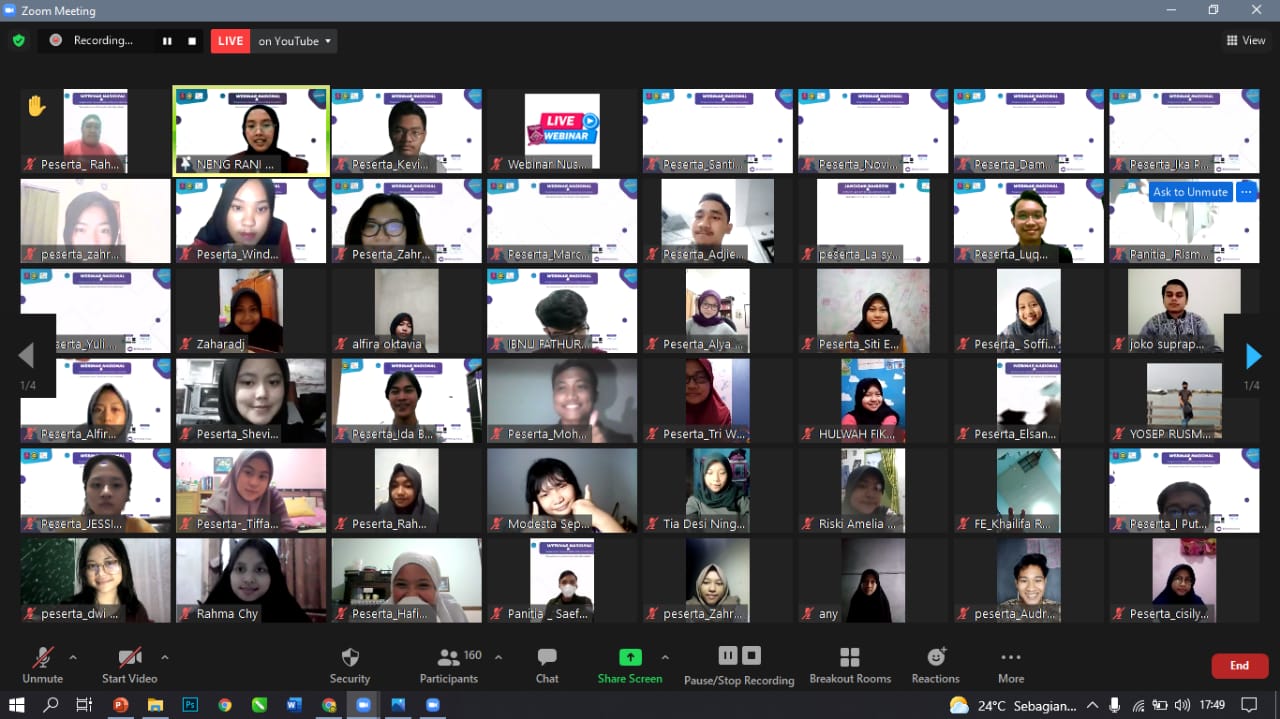The width and height of the screenshot is (1280, 719).
Task: Click the Ask to Unmute button
Action: click(x=1190, y=192)
